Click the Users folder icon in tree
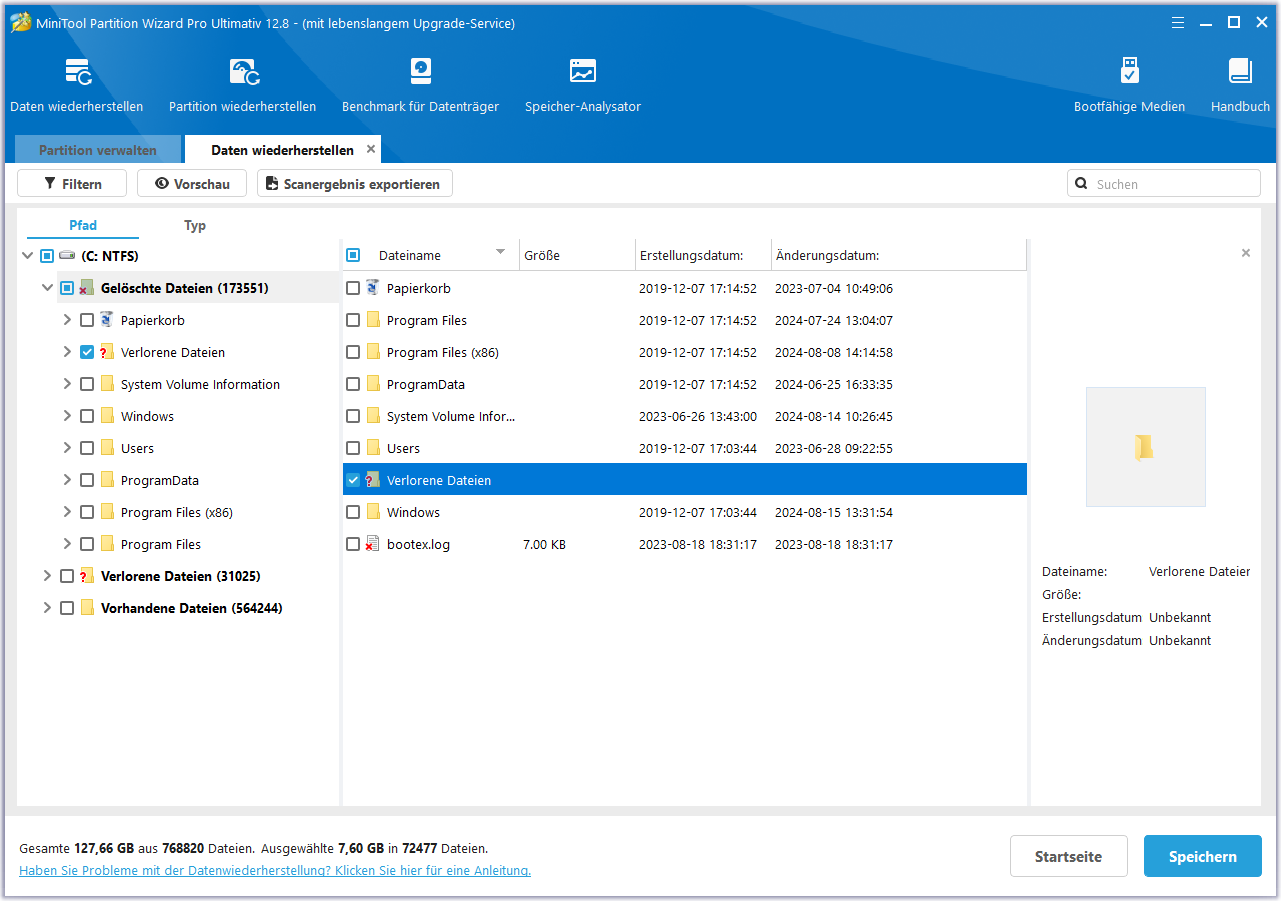The height and width of the screenshot is (901, 1281). (x=107, y=448)
